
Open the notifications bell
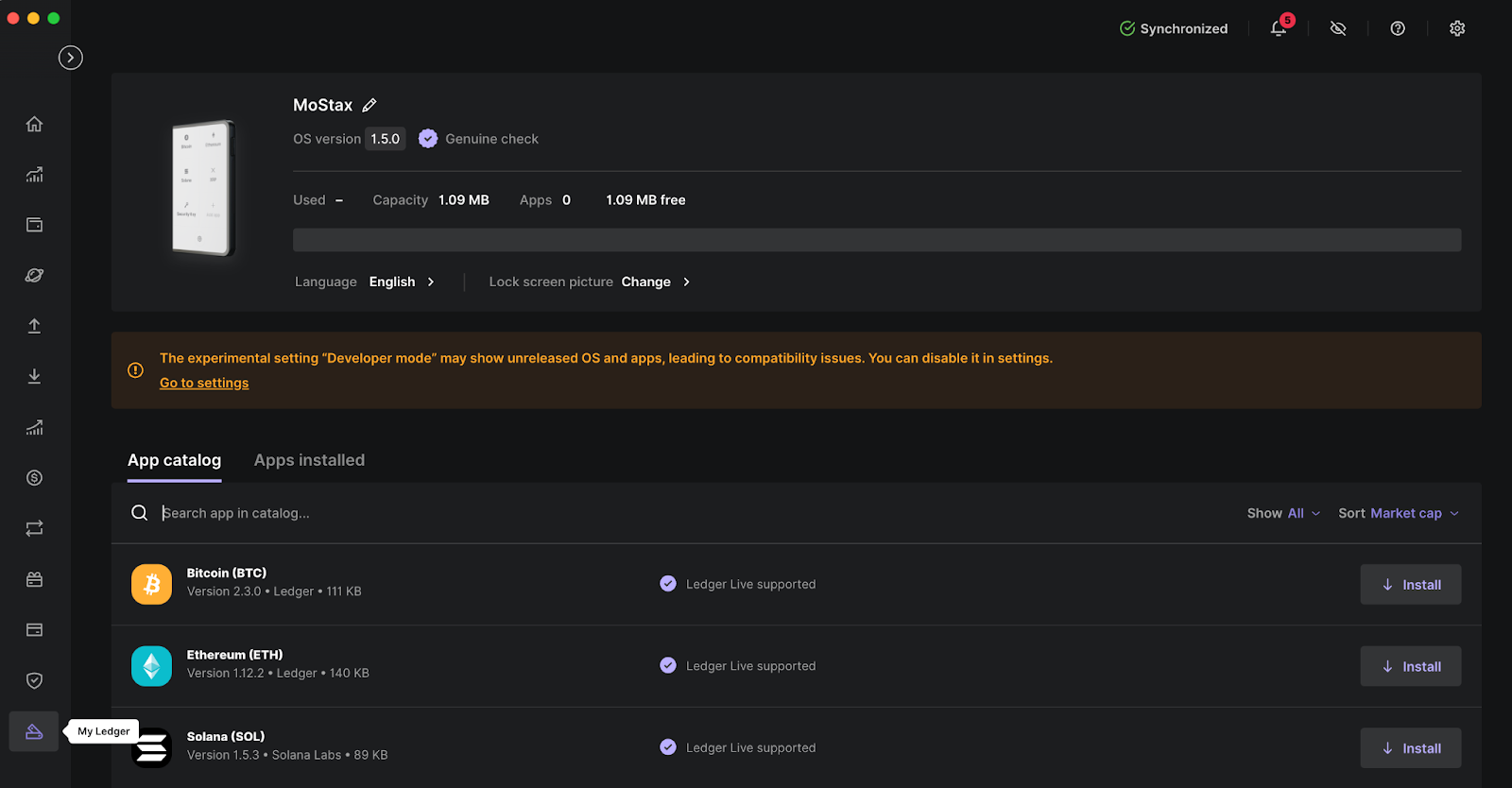click(x=1279, y=28)
